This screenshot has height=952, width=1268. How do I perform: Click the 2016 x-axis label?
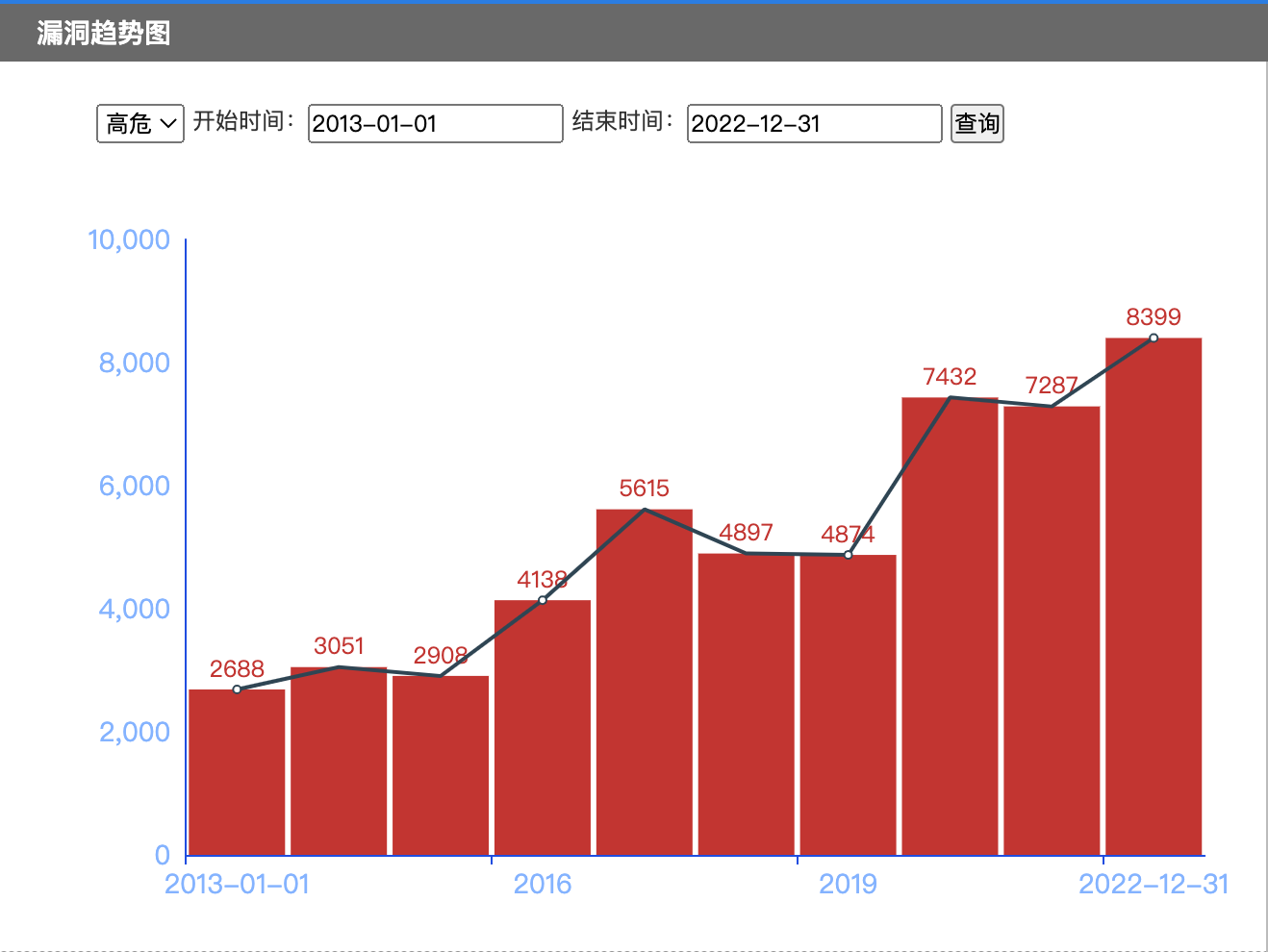click(x=543, y=884)
